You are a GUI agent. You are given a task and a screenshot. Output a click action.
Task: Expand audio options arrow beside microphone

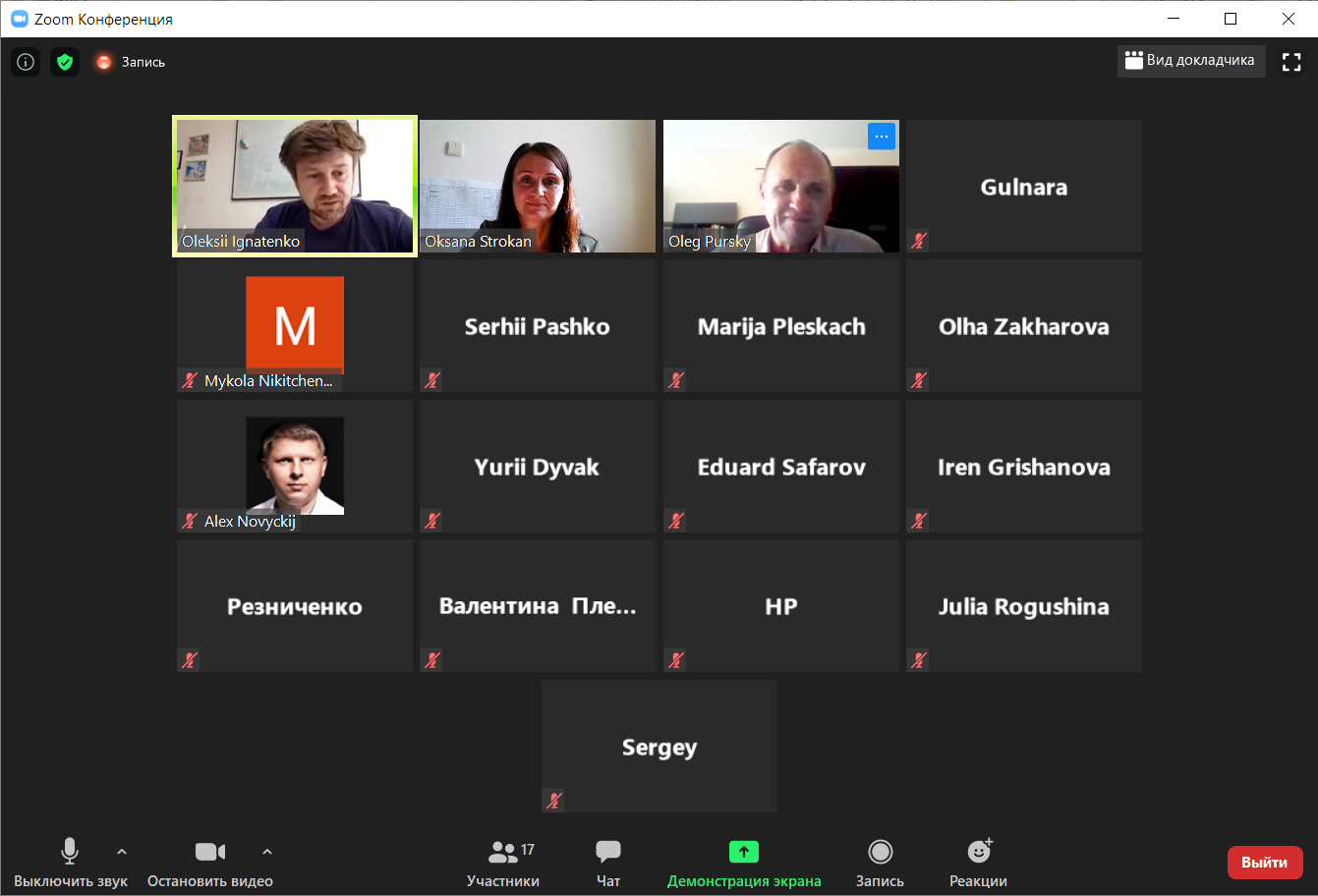(122, 852)
